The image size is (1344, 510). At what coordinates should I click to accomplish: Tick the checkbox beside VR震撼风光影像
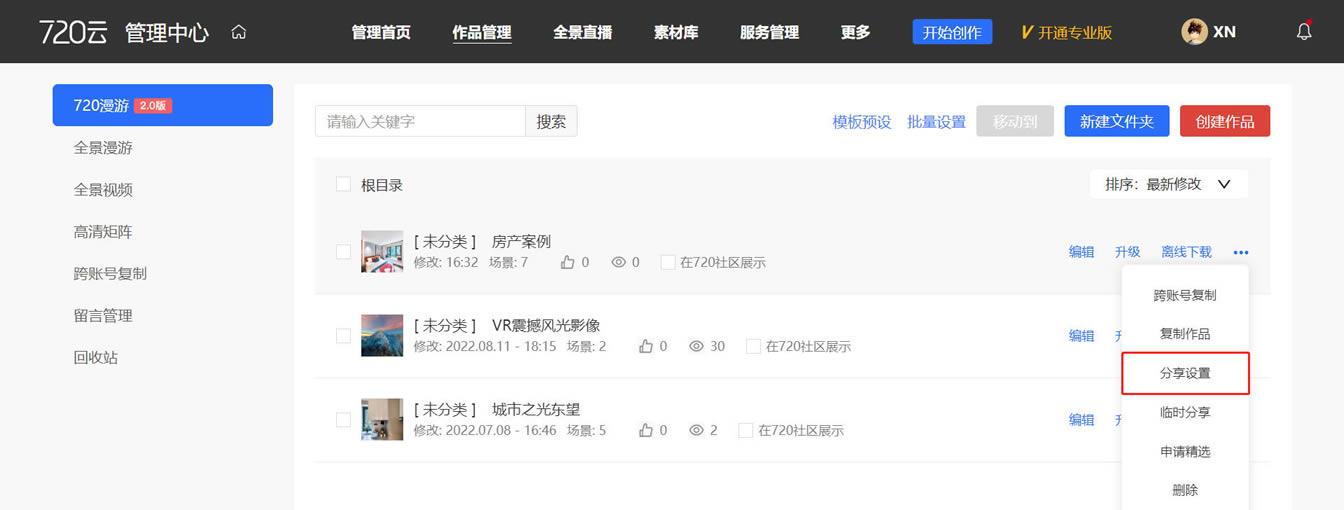(x=343, y=336)
